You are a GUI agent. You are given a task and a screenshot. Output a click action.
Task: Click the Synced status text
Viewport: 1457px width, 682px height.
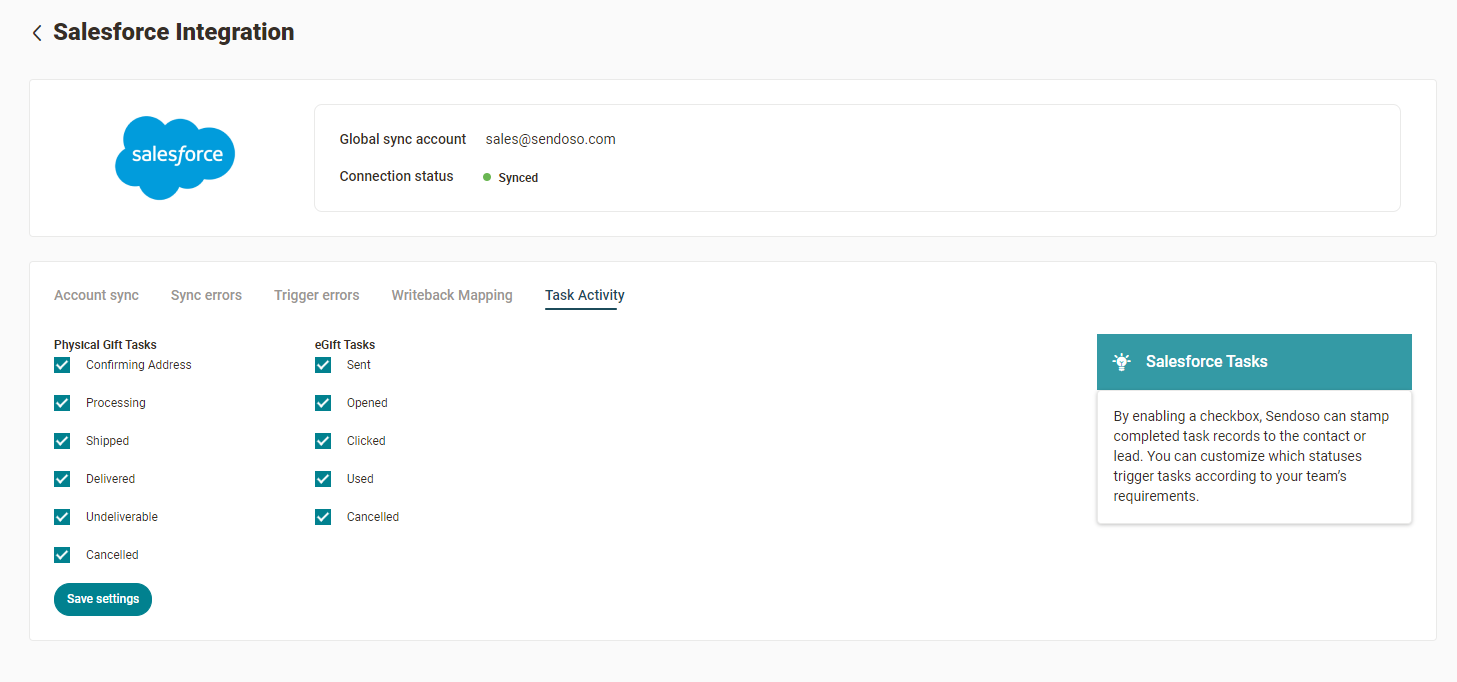(x=518, y=178)
